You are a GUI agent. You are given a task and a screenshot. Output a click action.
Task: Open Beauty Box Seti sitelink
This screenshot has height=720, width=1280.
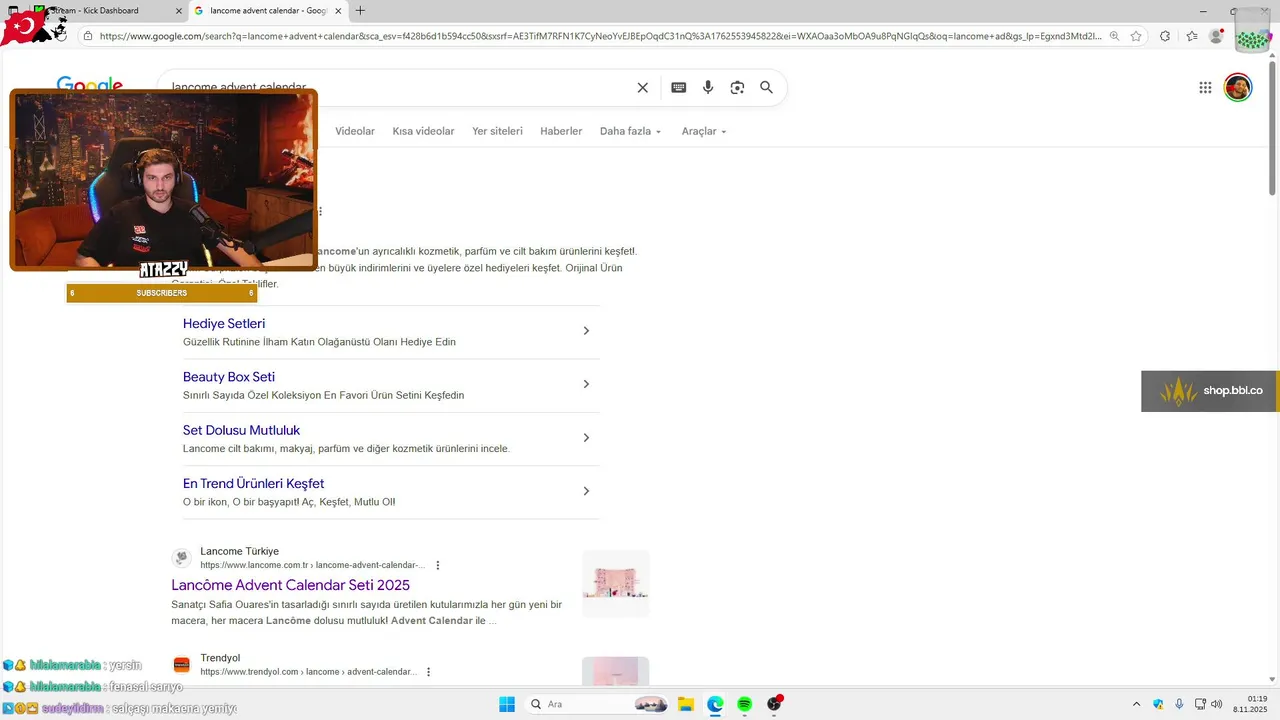tap(229, 377)
